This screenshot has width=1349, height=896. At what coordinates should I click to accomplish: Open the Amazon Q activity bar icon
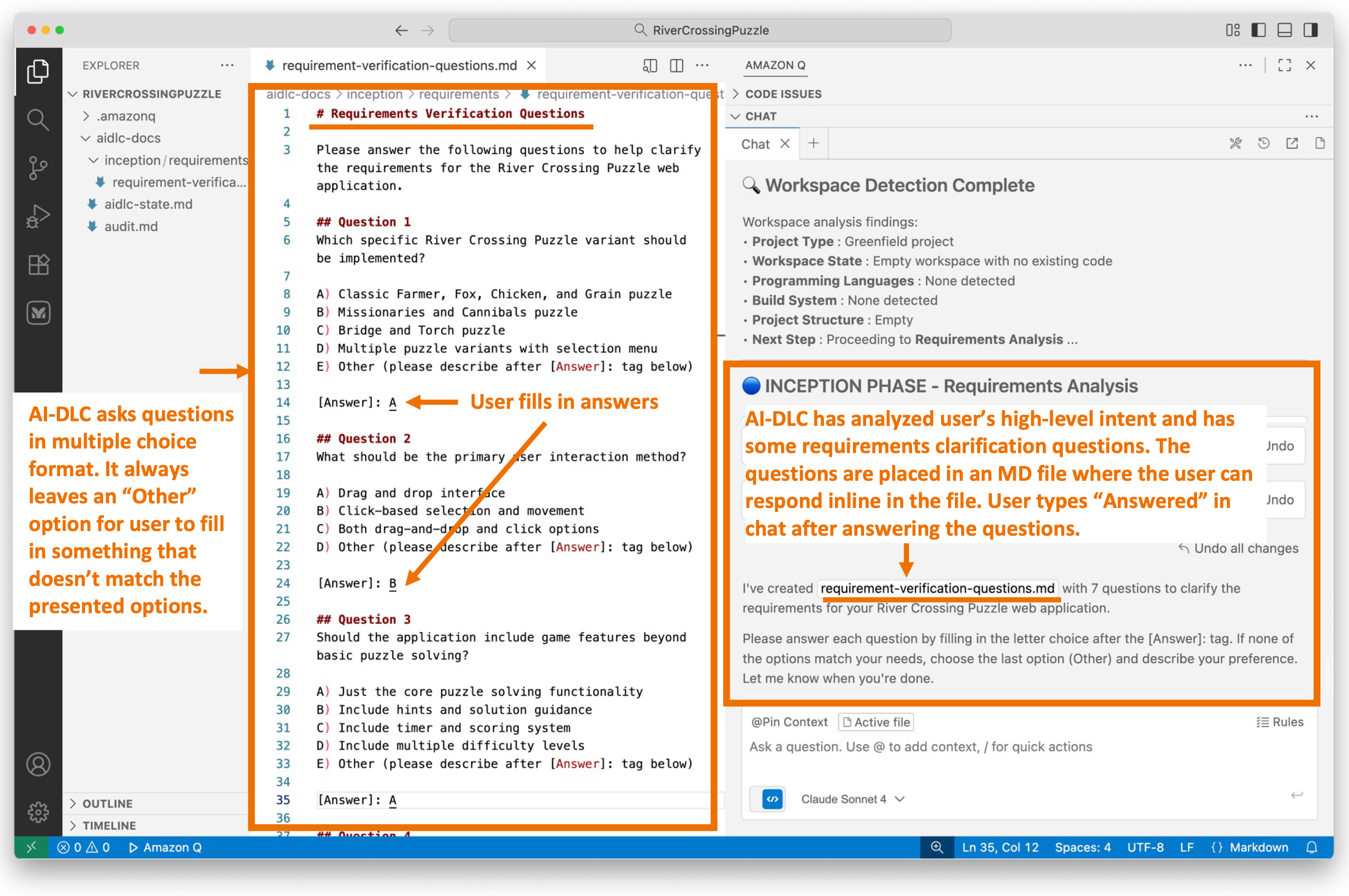coord(38,312)
